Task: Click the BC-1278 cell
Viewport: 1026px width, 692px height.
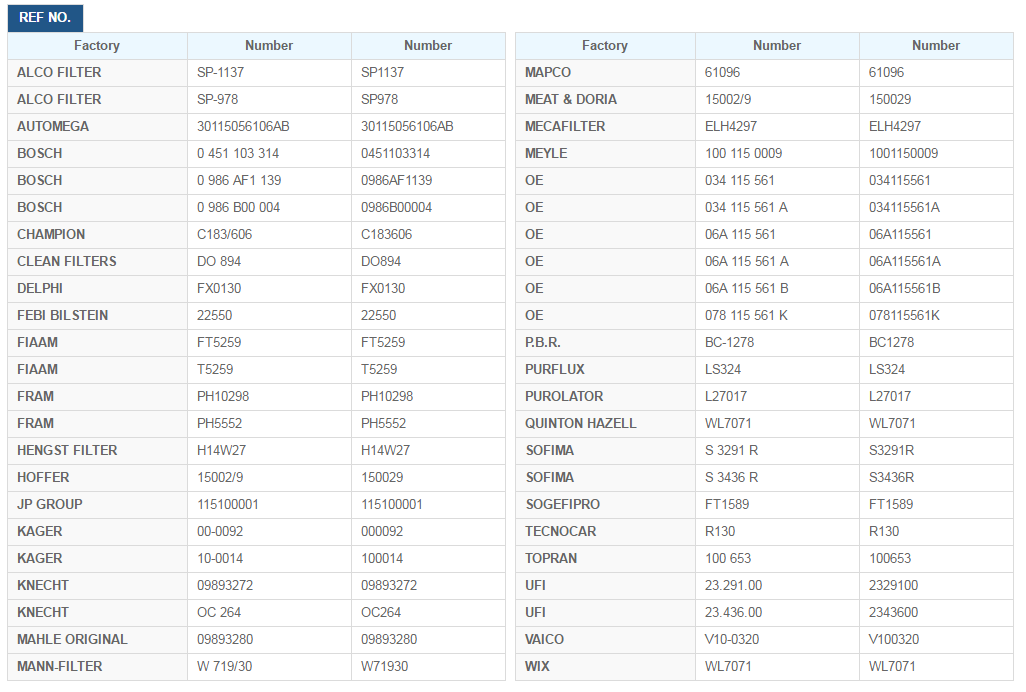Action: coord(777,343)
